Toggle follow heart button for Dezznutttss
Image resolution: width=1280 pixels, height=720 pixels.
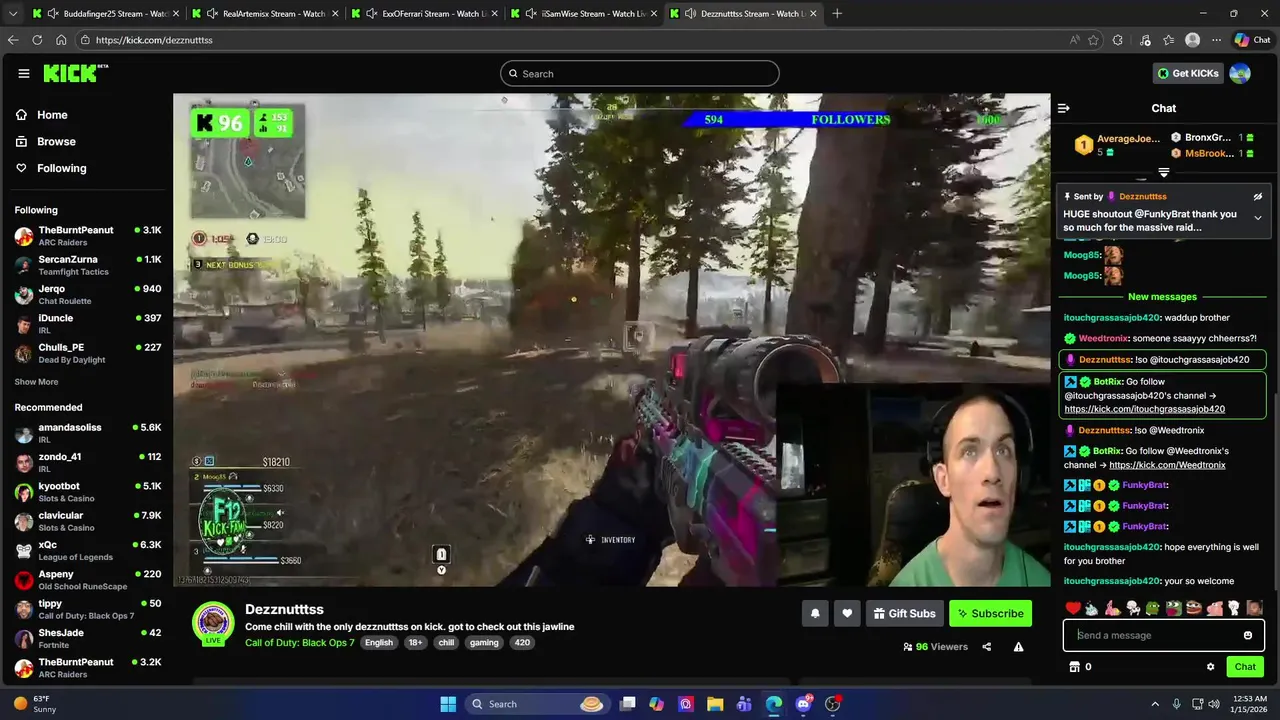pyautogui.click(x=847, y=613)
